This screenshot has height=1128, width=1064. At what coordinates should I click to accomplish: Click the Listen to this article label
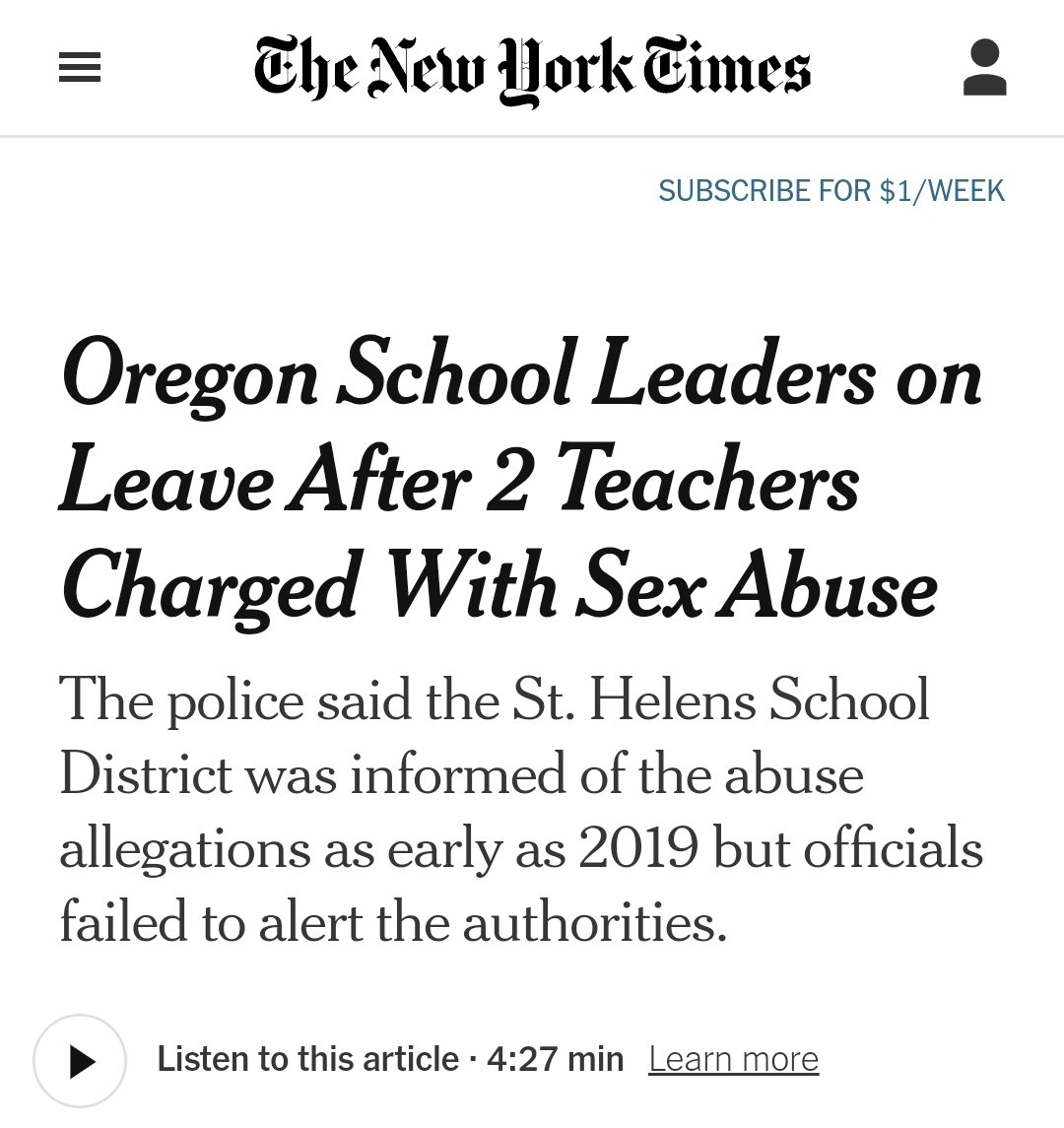[308, 1060]
